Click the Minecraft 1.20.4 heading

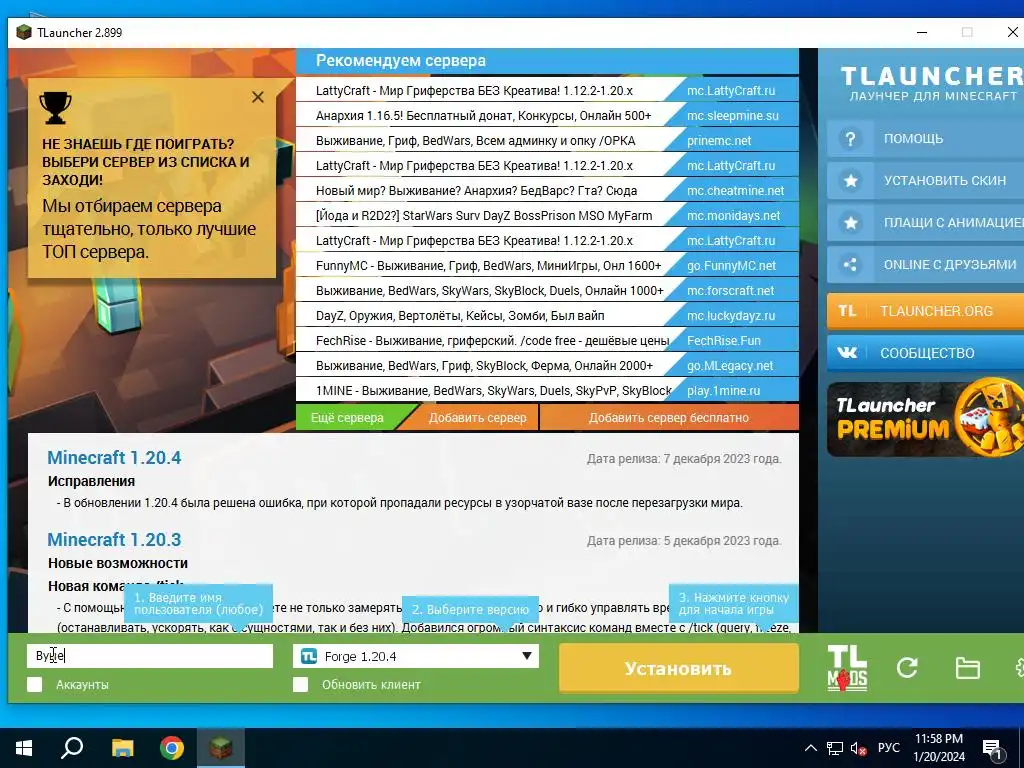pyautogui.click(x=114, y=458)
